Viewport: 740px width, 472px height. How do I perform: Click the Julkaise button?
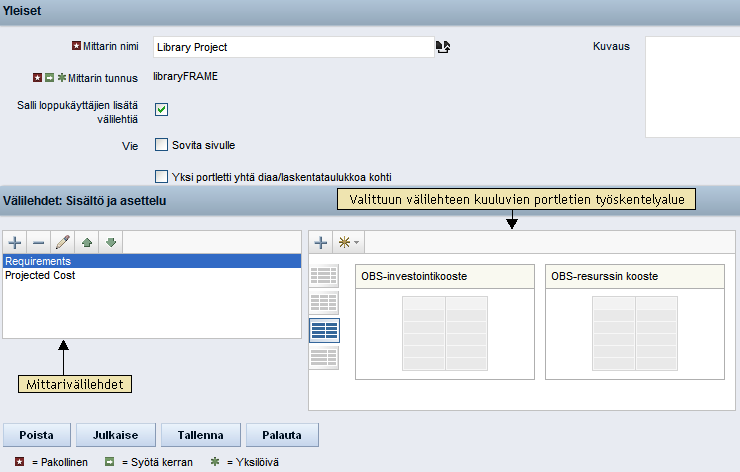point(116,435)
